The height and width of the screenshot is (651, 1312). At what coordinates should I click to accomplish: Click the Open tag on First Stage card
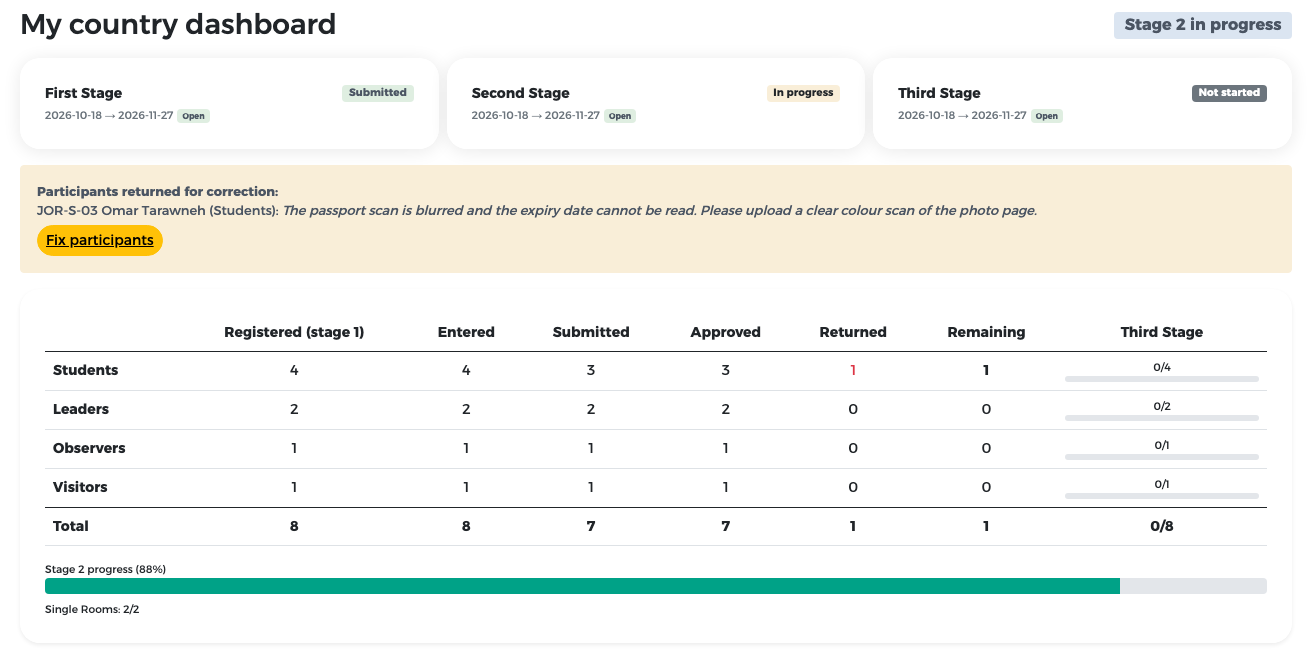pos(194,116)
